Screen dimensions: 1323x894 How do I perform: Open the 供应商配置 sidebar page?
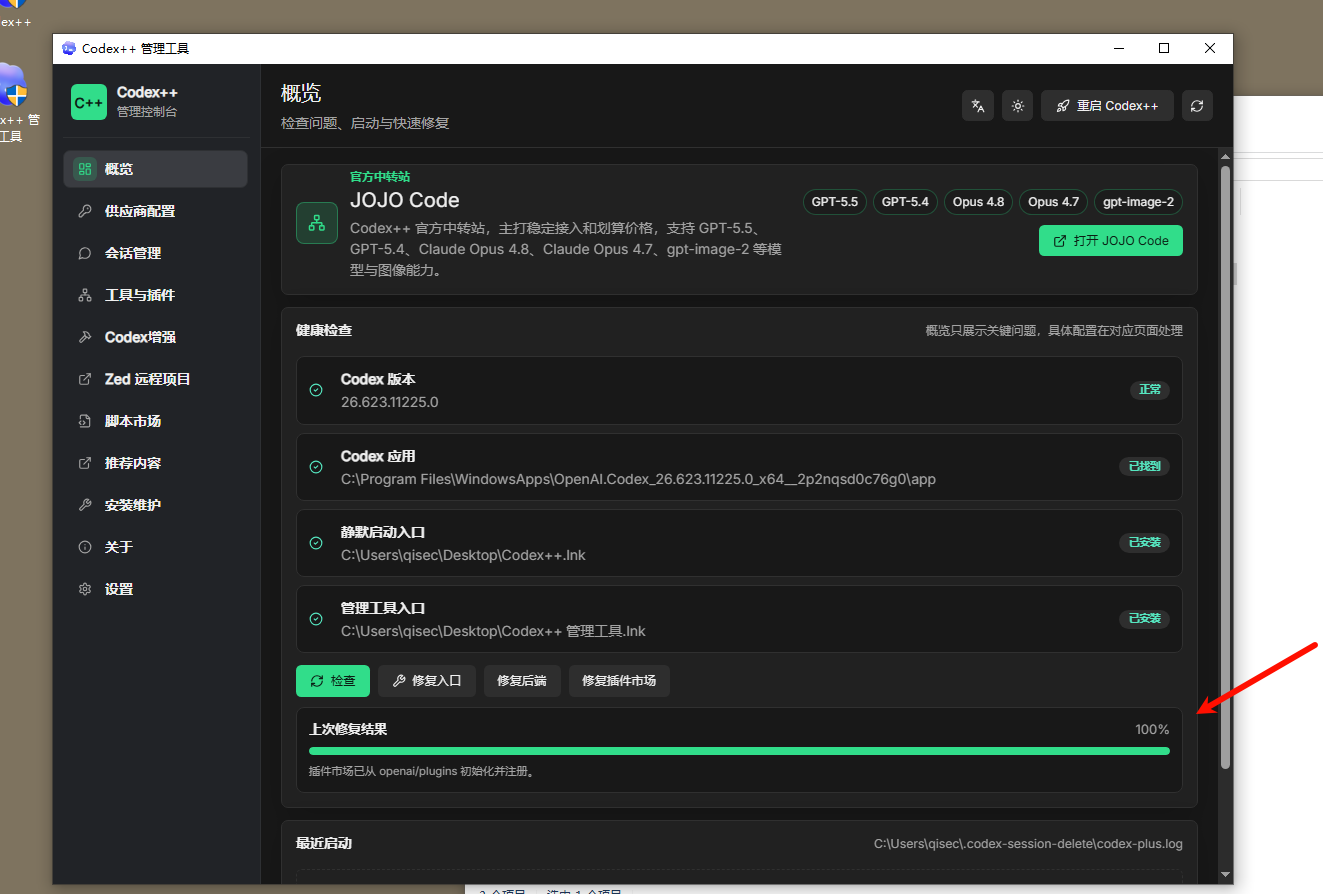[x=155, y=211]
